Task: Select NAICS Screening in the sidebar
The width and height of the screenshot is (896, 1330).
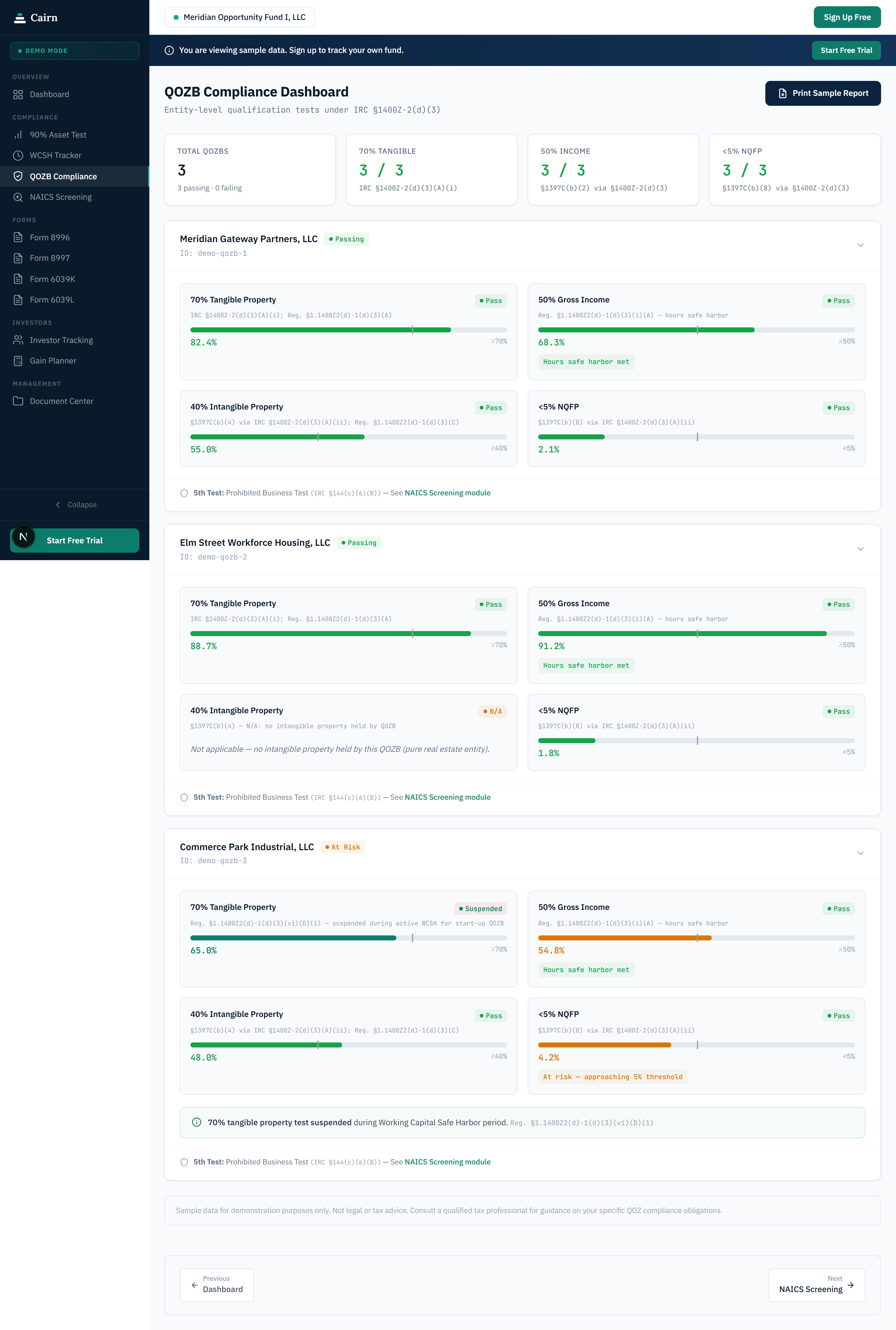Action: coord(74,197)
